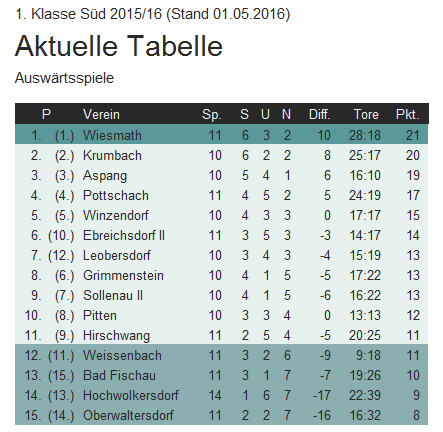This screenshot has width=443, height=432.
Task: Click the Aktuelle Tabelle heading
Action: click(119, 46)
